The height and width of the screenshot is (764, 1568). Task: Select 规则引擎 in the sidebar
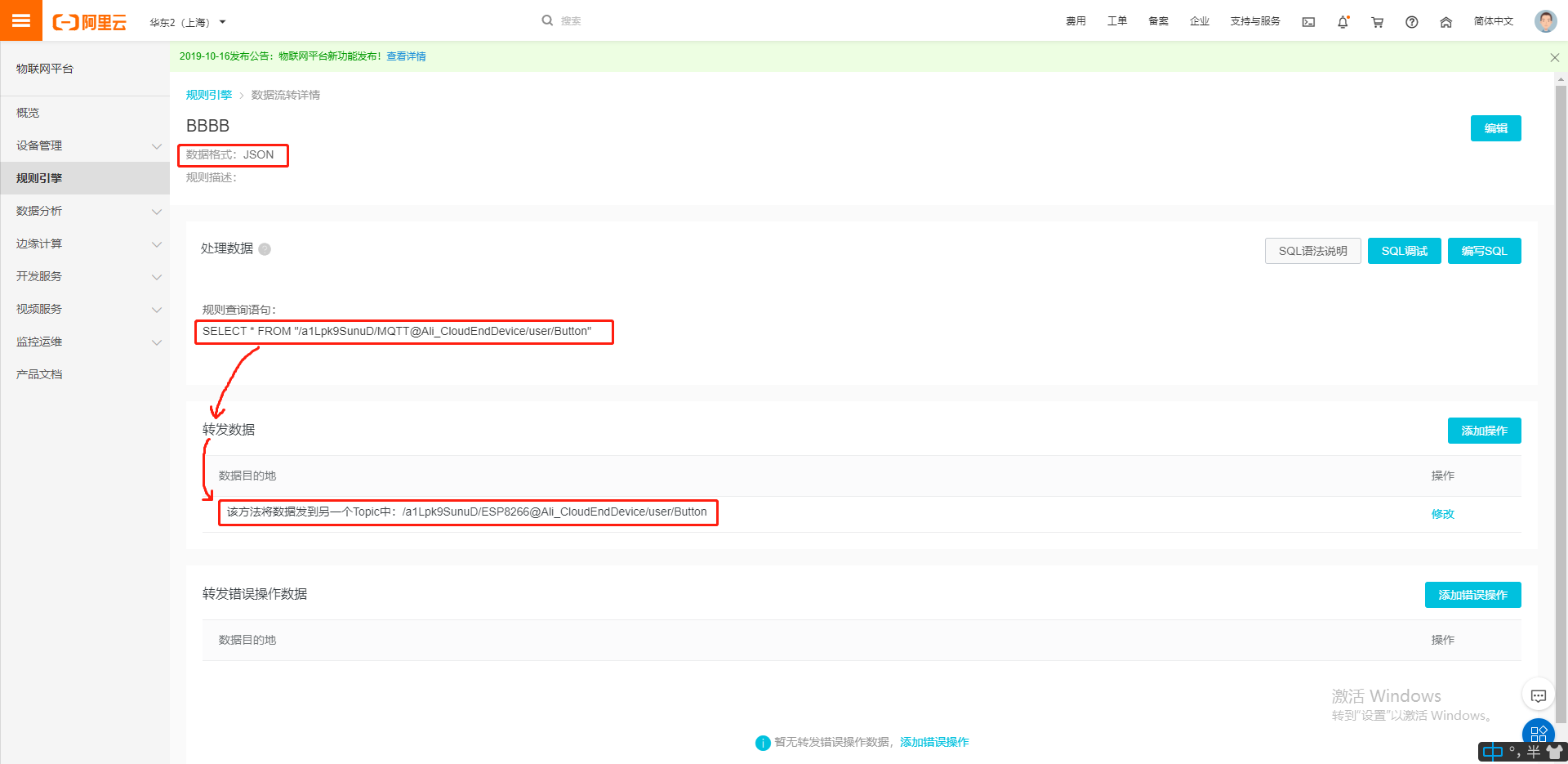(x=85, y=178)
